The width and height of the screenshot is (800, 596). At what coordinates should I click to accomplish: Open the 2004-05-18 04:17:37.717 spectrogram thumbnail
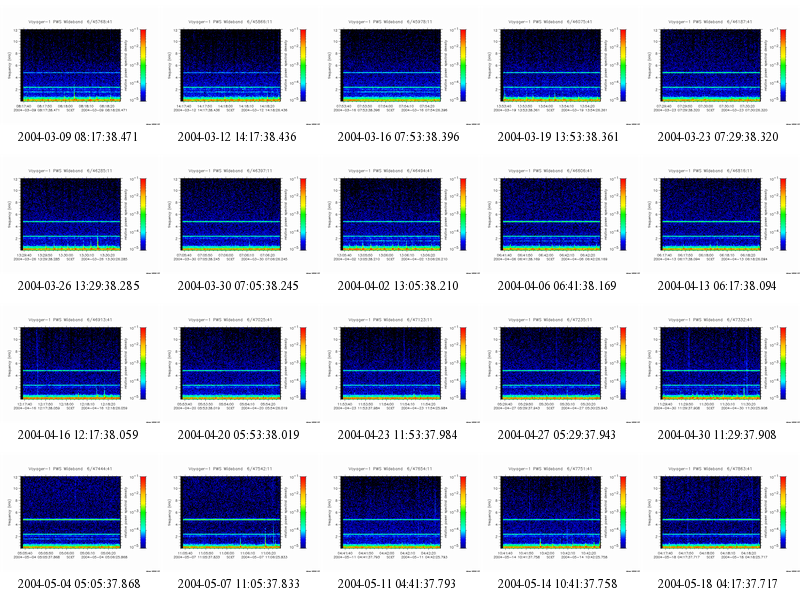tap(720, 516)
